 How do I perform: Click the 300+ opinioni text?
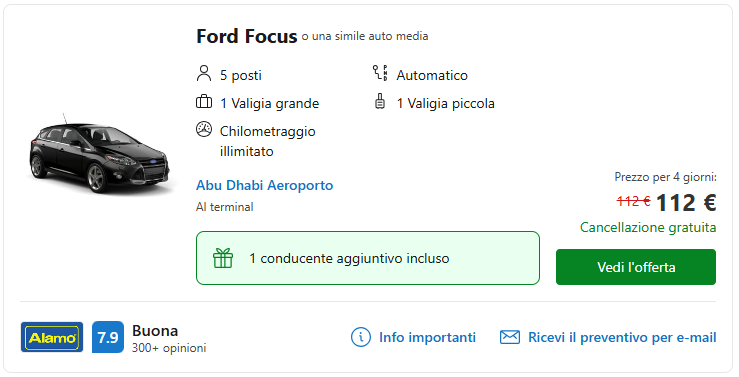point(169,348)
